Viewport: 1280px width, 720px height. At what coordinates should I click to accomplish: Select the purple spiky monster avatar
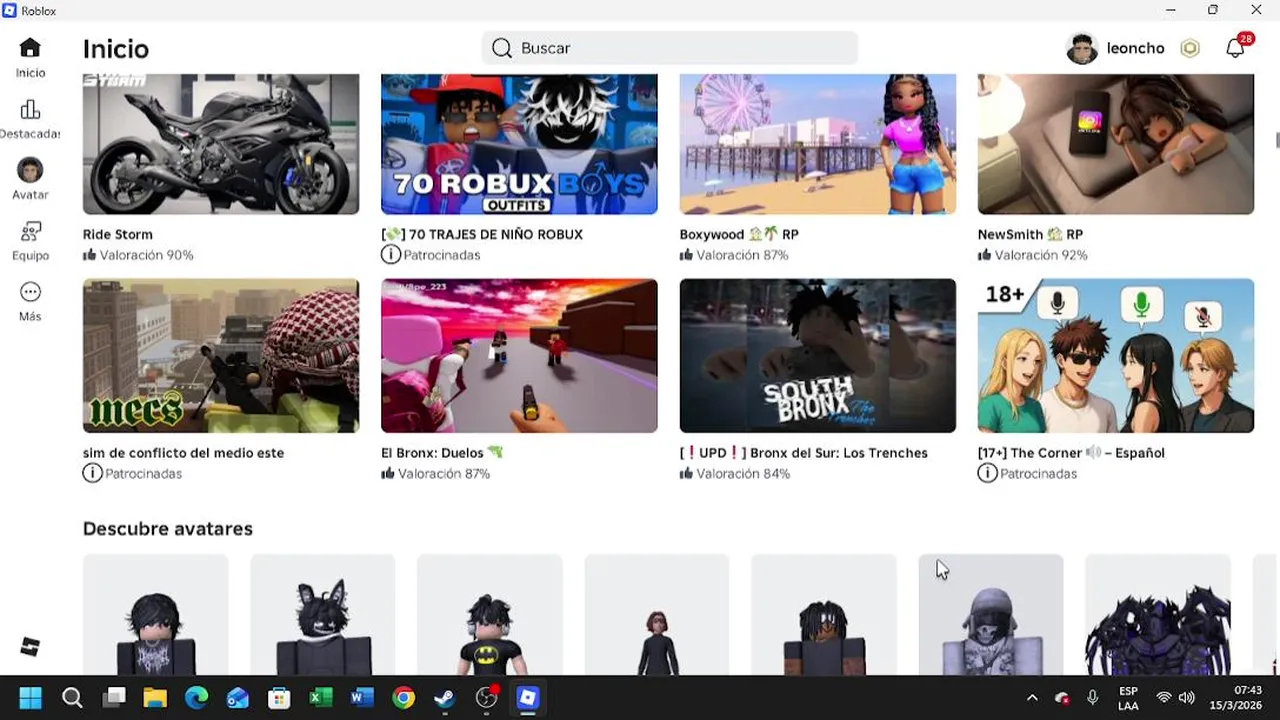1158,615
